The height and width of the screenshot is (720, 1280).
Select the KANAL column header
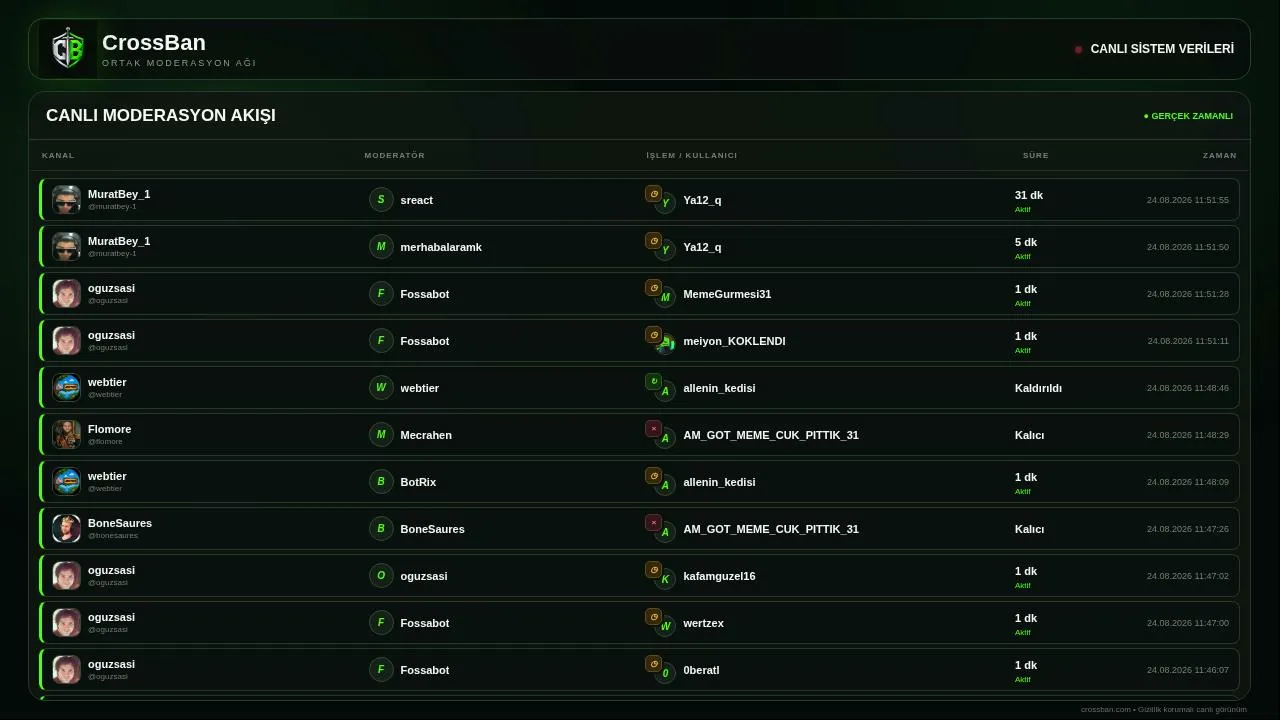click(58, 155)
